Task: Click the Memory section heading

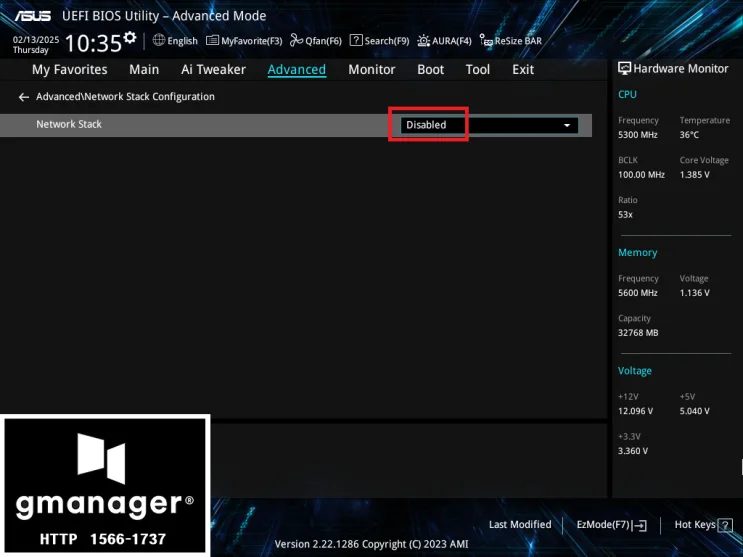Action: point(637,253)
